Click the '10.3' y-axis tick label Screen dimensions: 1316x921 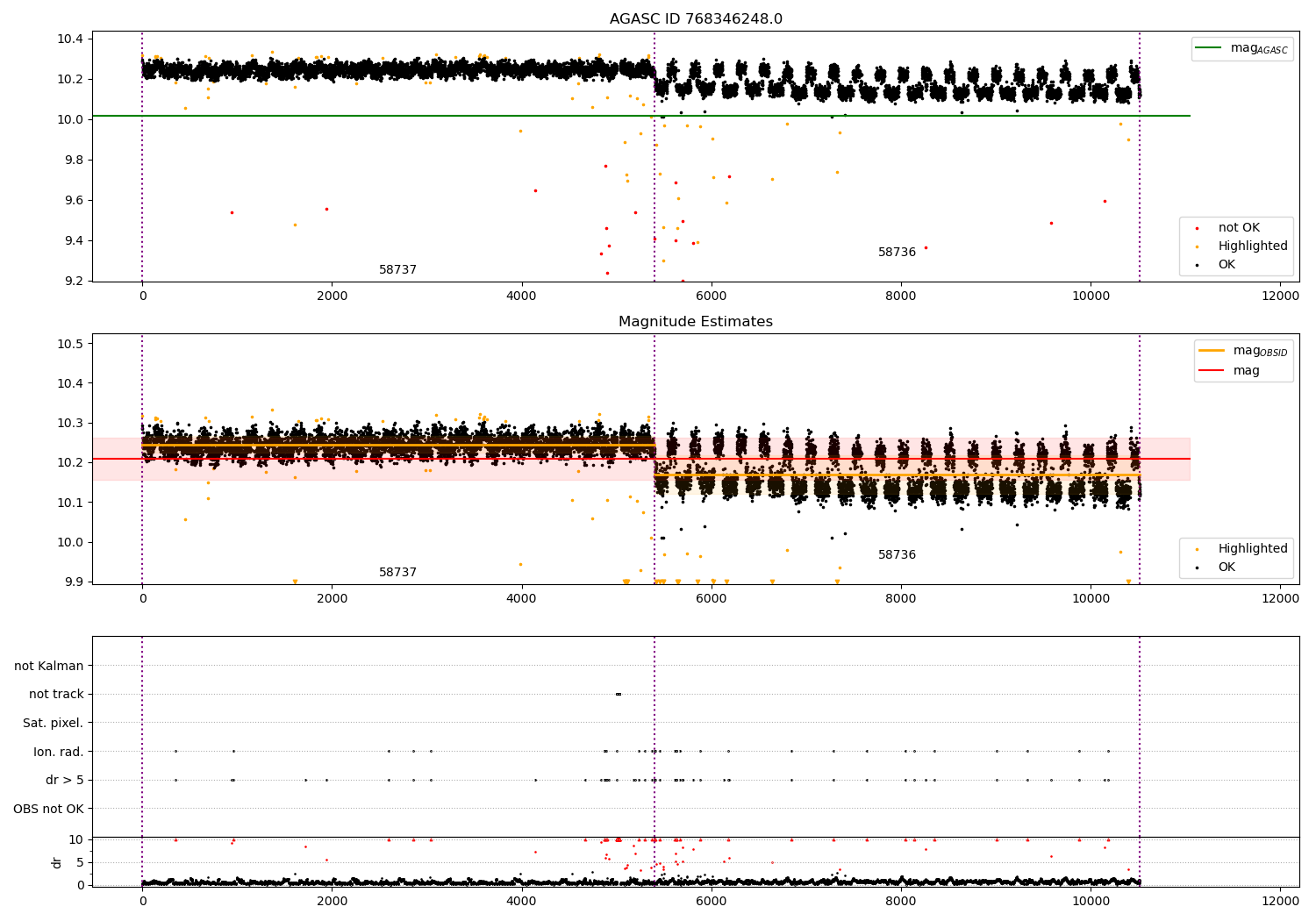coord(70,423)
